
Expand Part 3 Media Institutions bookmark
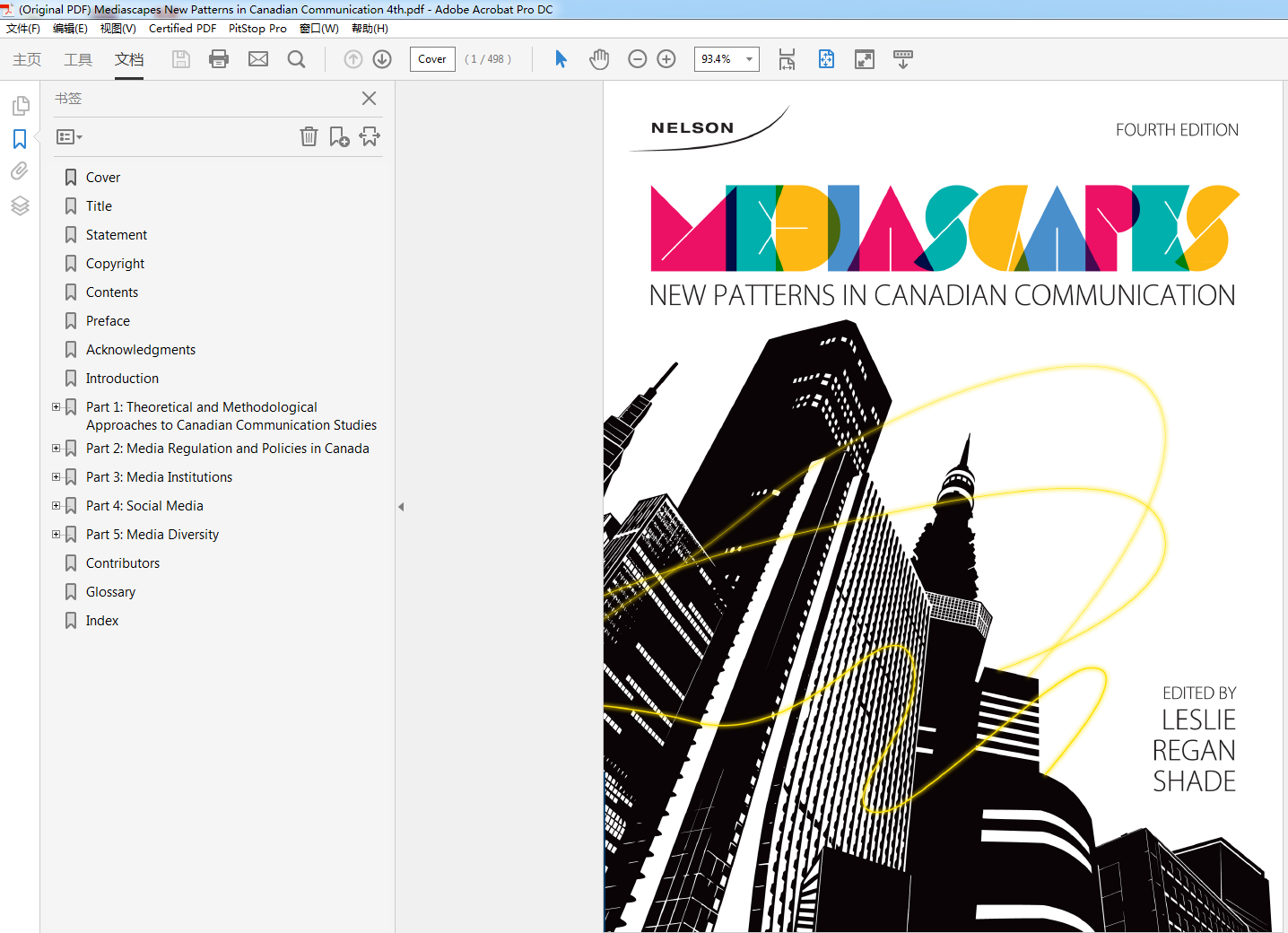[57, 477]
